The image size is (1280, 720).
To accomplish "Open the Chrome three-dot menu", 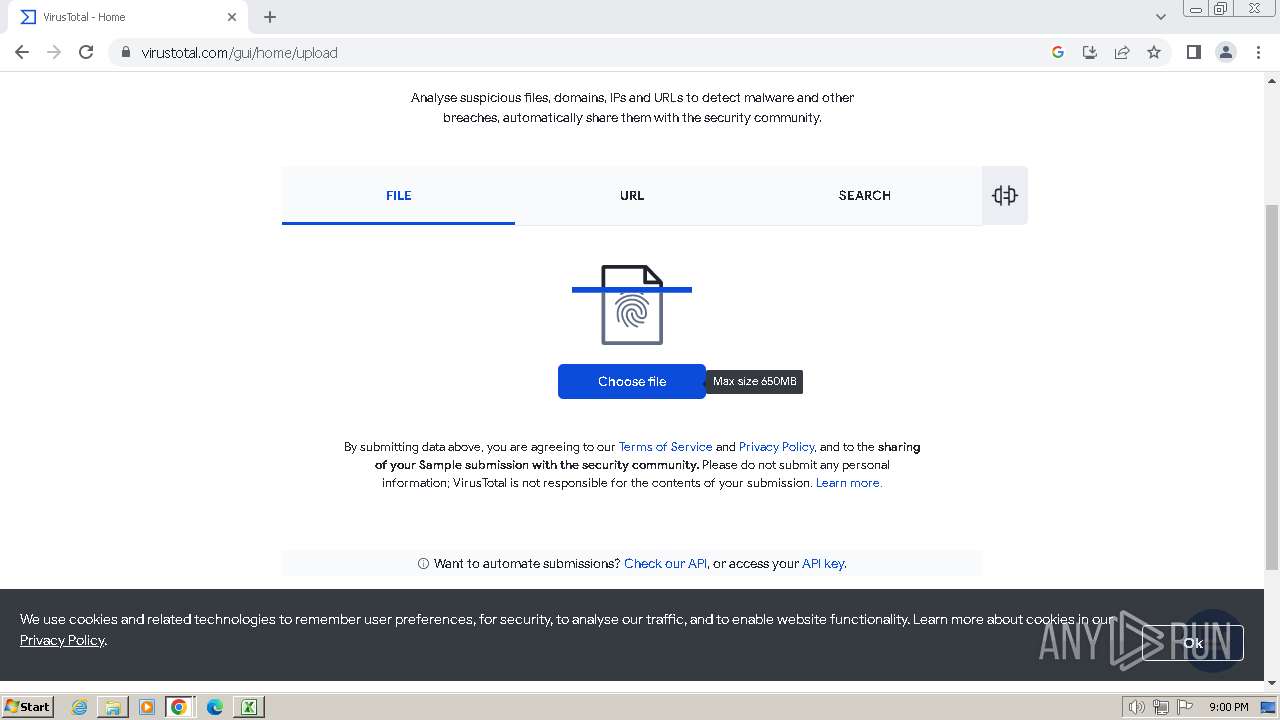I will click(1258, 52).
